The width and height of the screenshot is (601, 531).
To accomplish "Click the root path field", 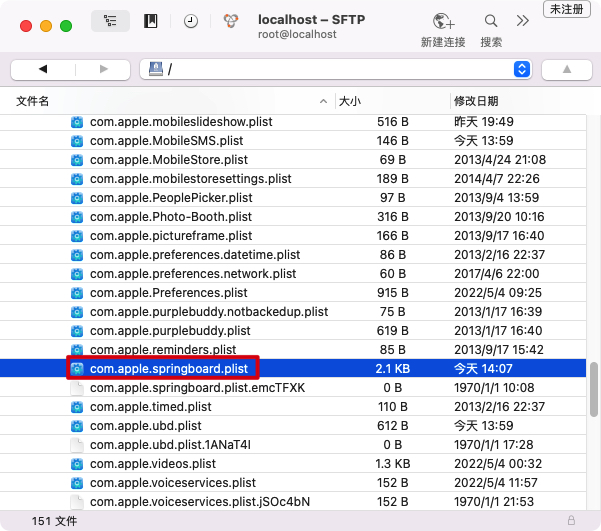I will coord(335,69).
